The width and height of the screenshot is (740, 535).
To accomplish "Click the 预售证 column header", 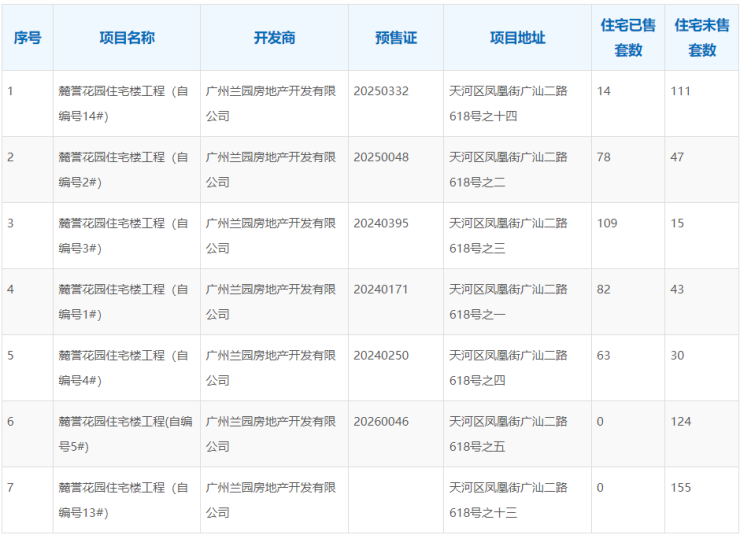I will [396, 38].
